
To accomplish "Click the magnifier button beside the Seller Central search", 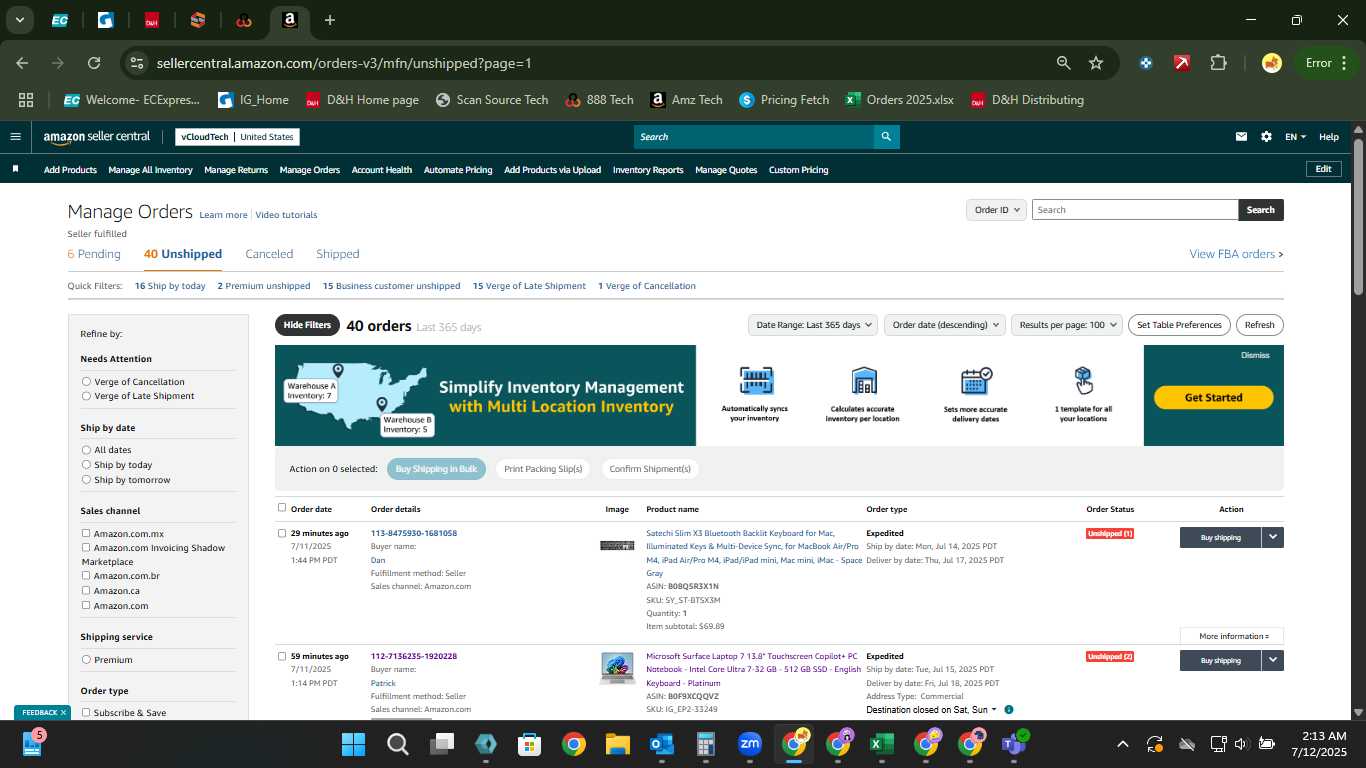I will click(886, 137).
